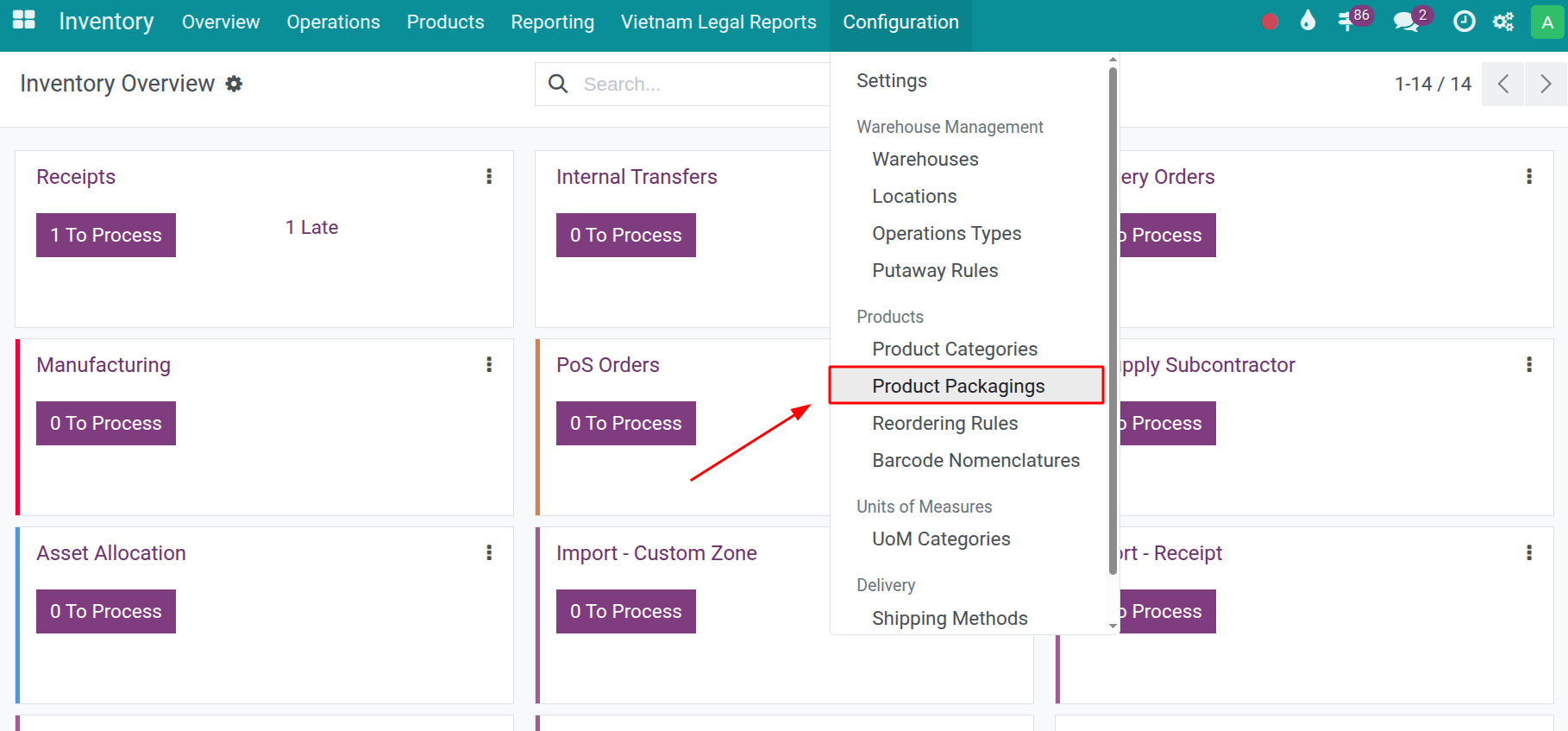Open the apps grid home menu icon
The image size is (1568, 731).
tap(24, 21)
